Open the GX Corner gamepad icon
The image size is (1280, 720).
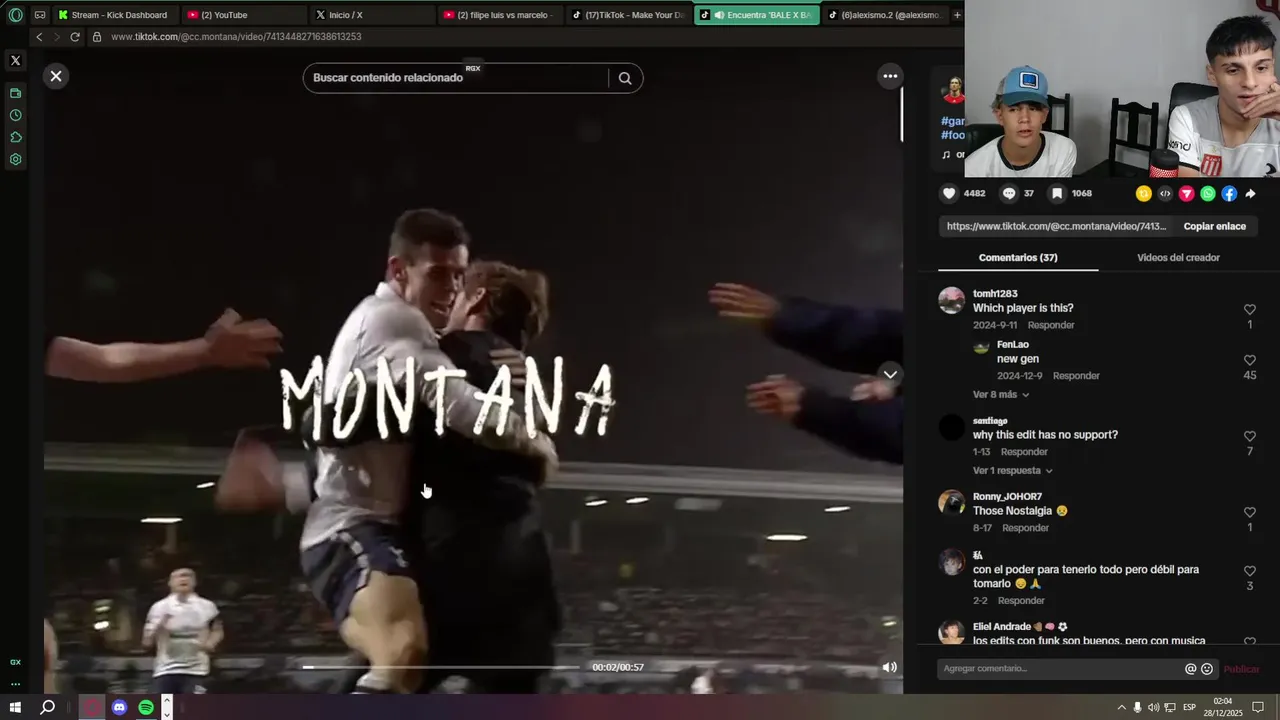[40, 15]
